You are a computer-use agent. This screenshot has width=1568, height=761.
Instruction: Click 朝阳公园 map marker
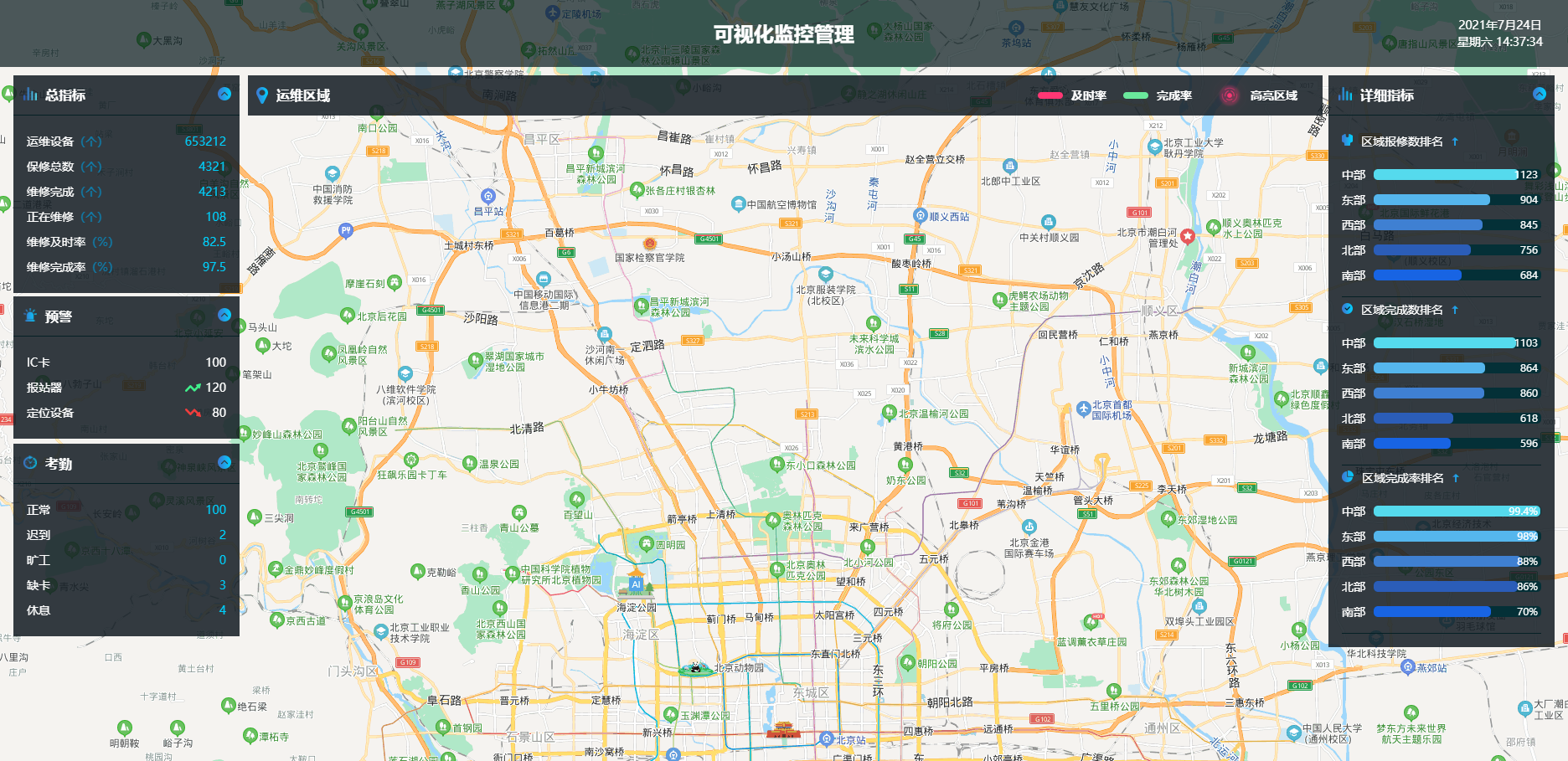[x=908, y=662]
